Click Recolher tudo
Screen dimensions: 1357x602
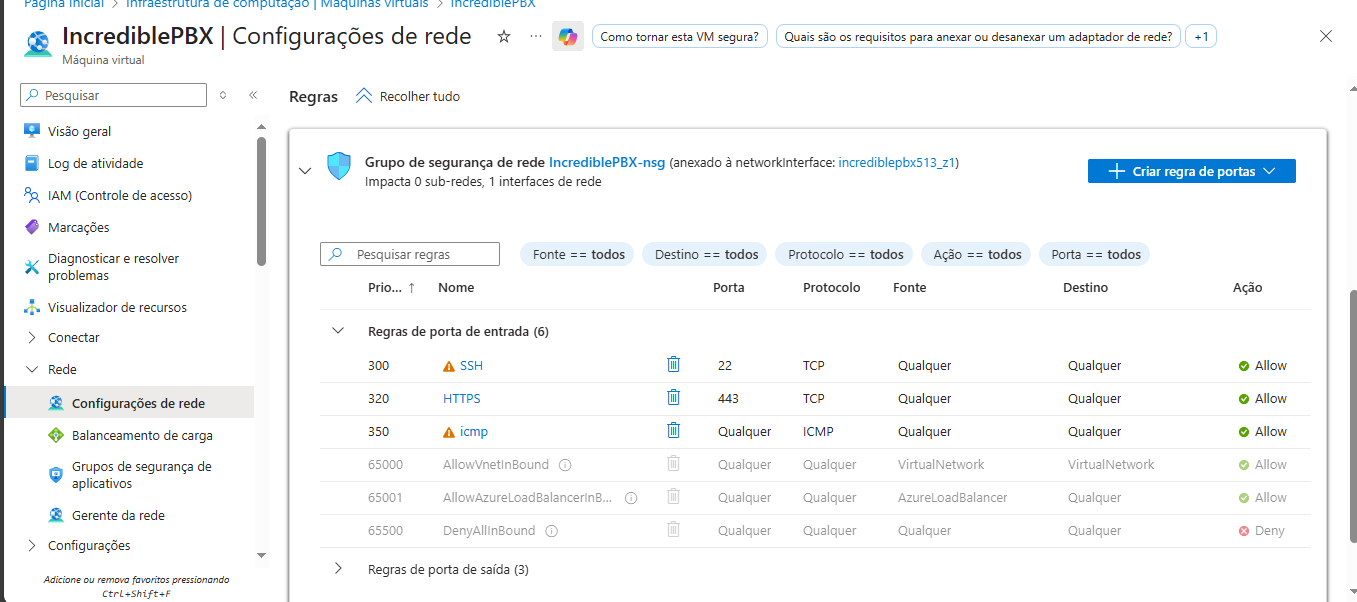(x=408, y=96)
